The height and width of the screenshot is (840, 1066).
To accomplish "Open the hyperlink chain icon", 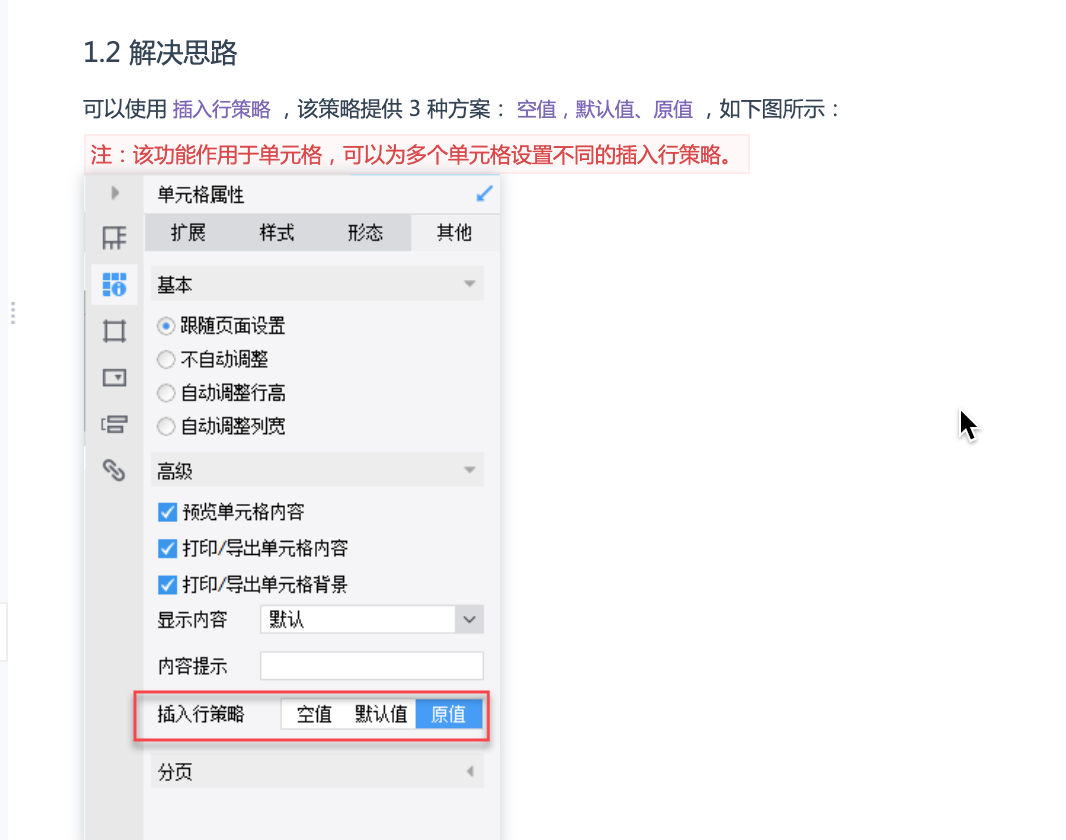I will click(114, 470).
